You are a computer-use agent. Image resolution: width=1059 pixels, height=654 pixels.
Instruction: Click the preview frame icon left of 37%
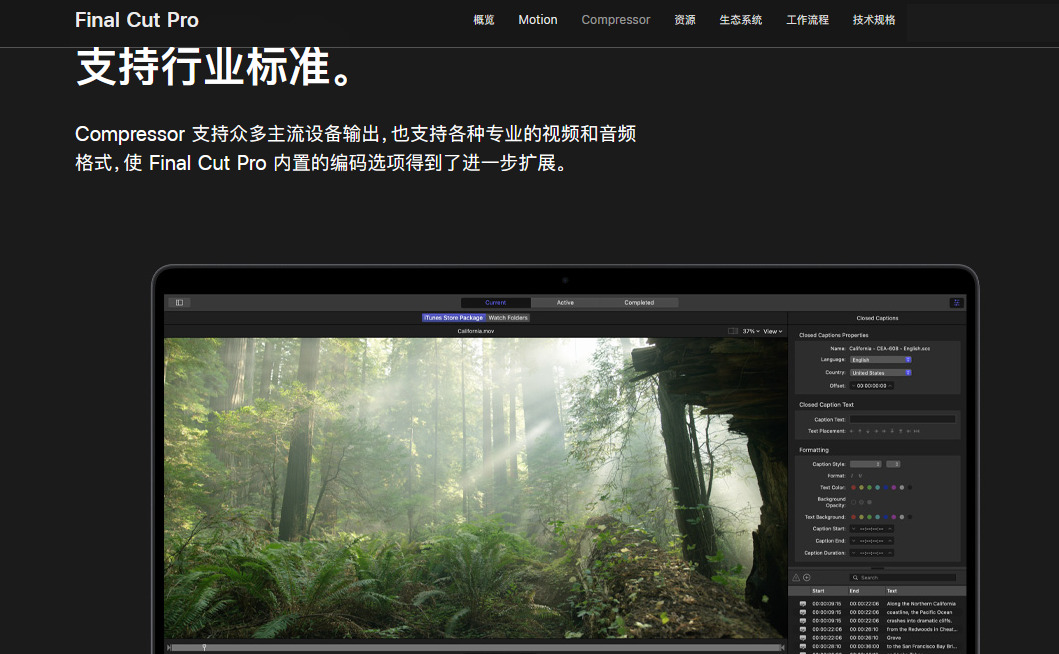733,331
